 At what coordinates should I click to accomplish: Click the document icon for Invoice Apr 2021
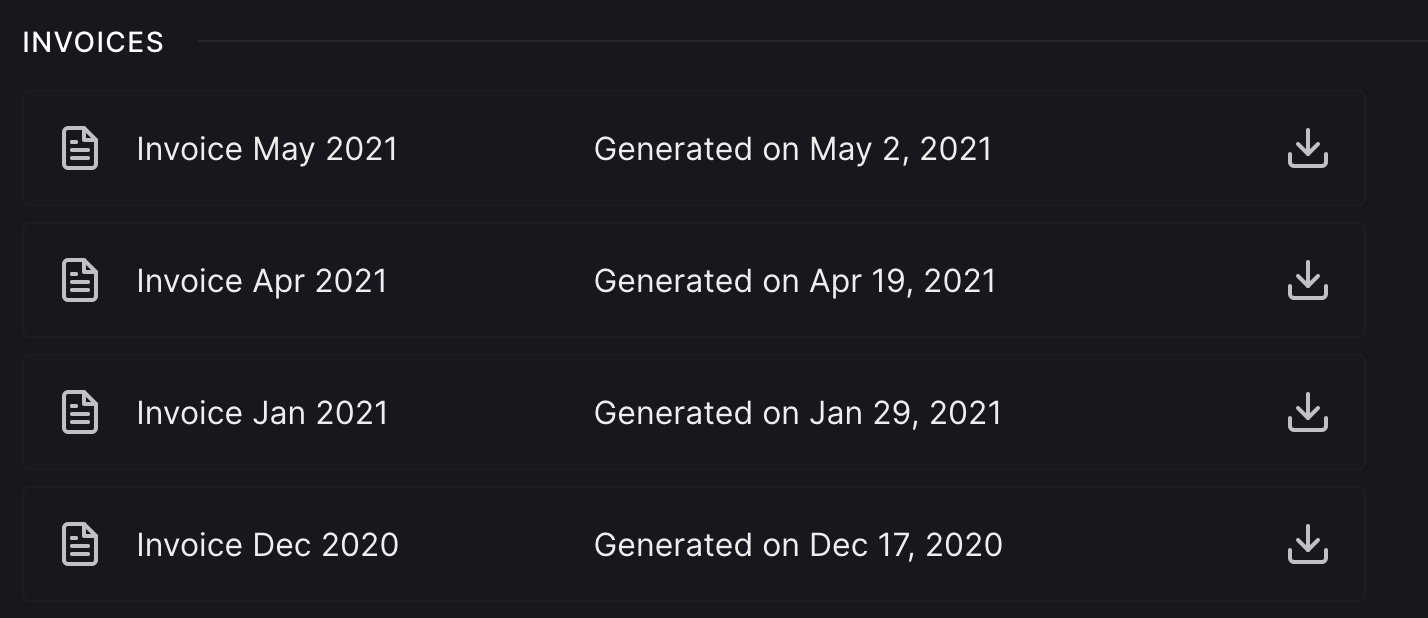[80, 281]
